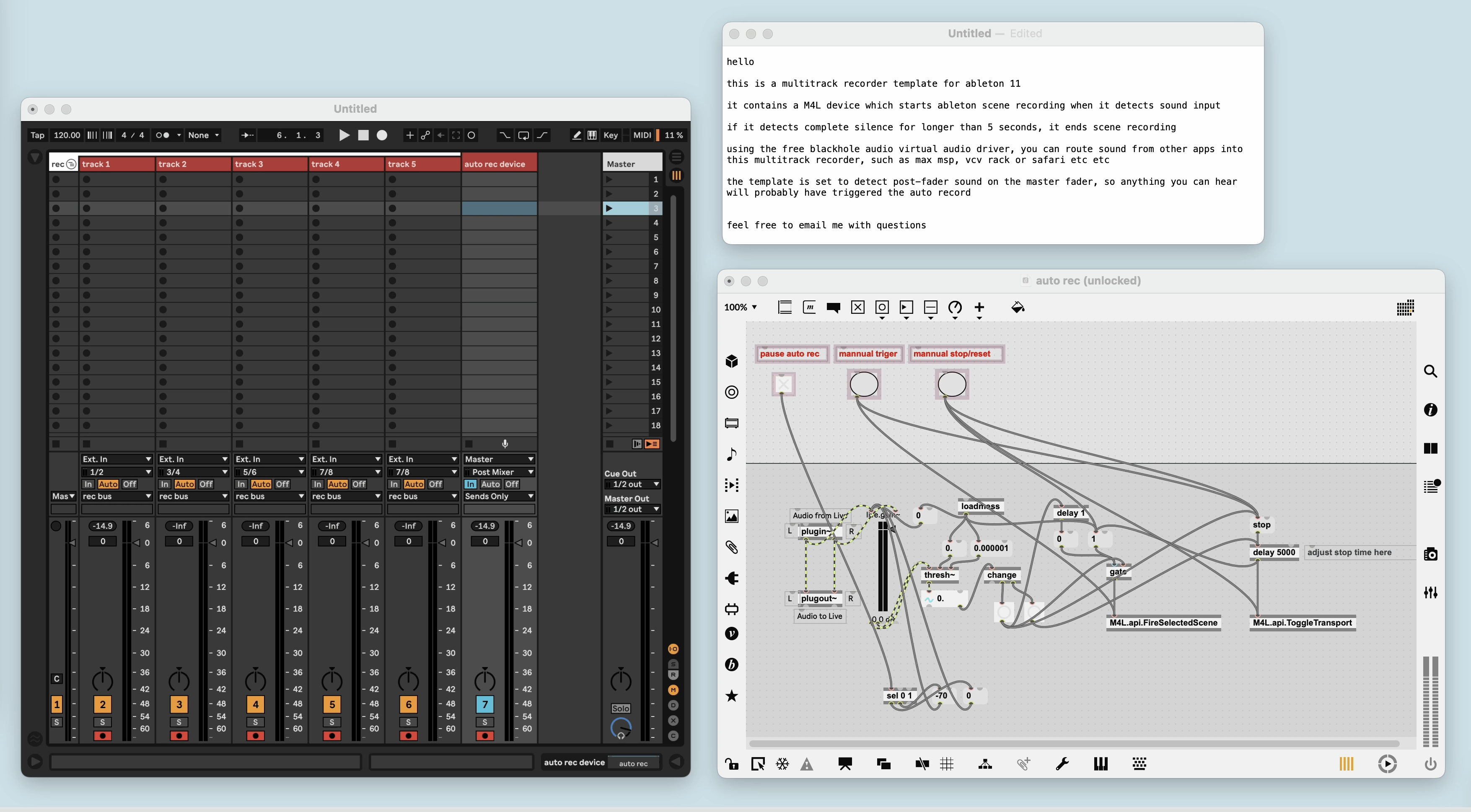Viewport: 1471px width, 812px height.
Task: Click the Stop button in Ableton transport
Action: [363, 135]
